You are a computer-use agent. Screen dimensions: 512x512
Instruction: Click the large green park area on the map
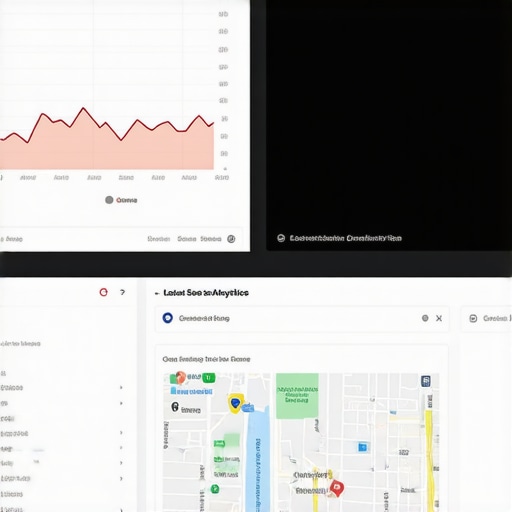click(x=297, y=395)
